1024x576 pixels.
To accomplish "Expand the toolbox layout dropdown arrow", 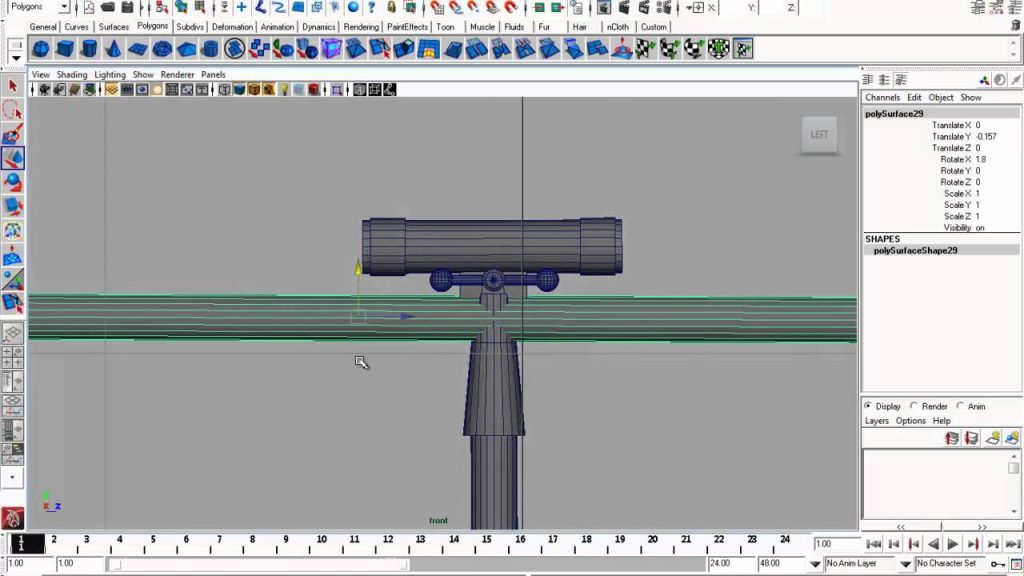I will (12, 477).
